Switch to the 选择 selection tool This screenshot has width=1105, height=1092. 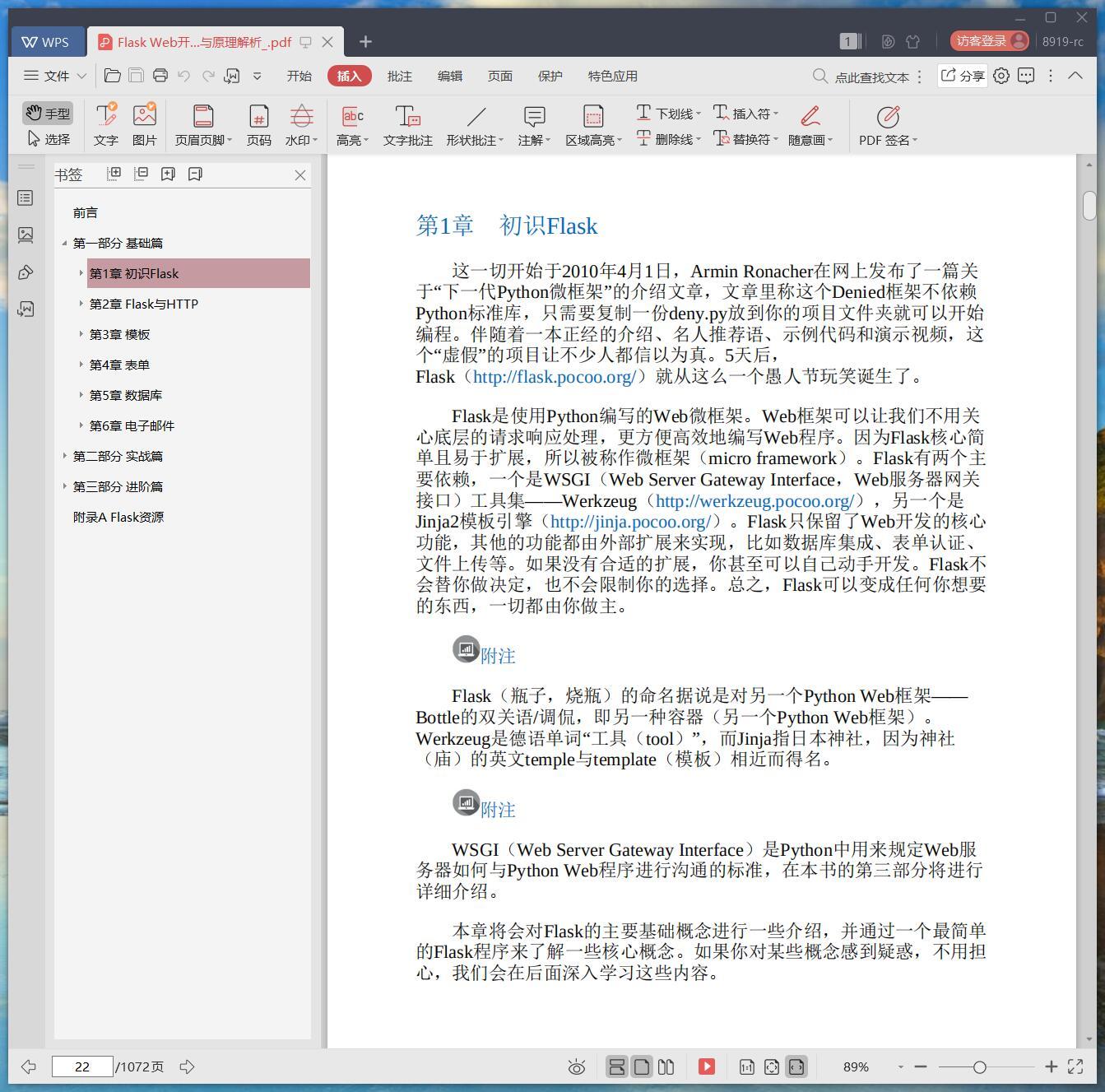49,139
